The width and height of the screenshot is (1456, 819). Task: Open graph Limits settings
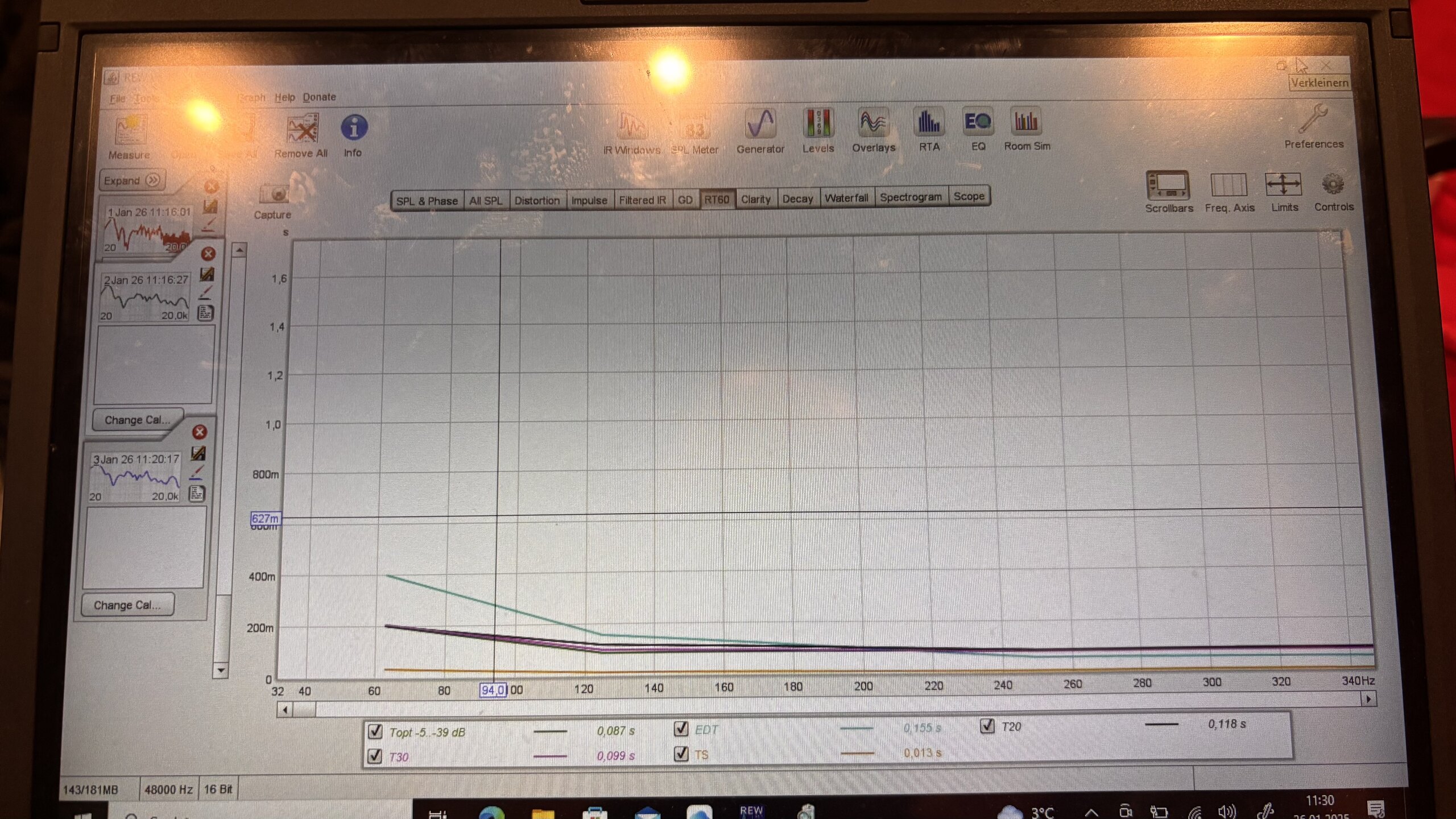1283,185
